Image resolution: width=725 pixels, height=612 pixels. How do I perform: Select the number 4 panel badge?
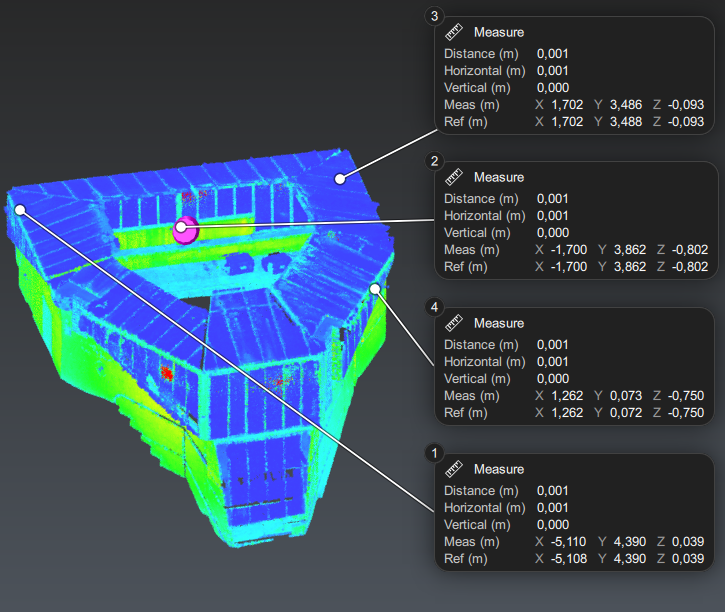tap(433, 307)
